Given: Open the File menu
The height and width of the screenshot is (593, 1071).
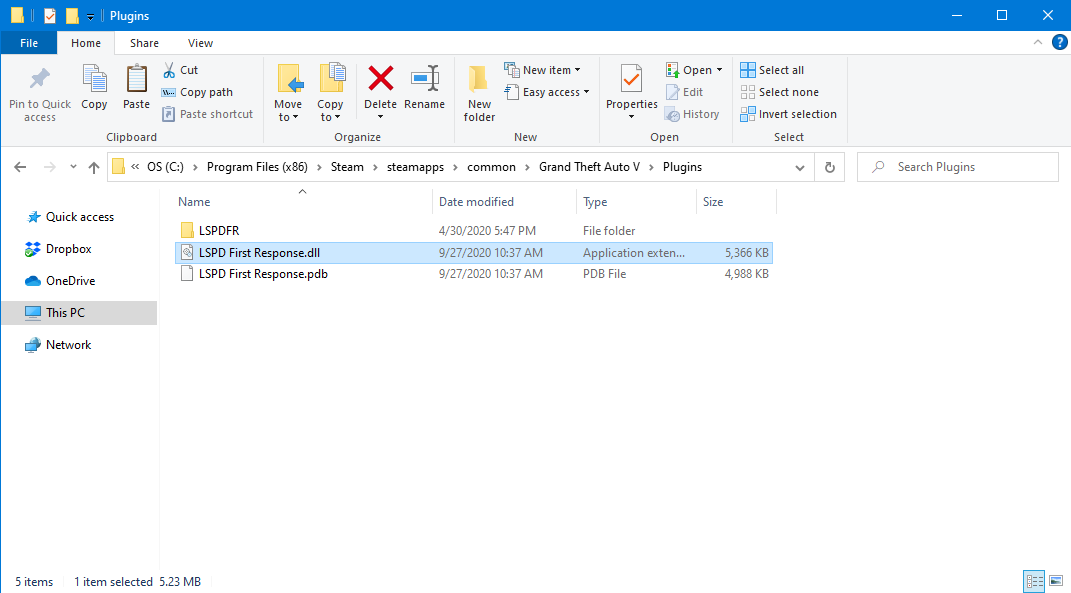Looking at the screenshot, I should (x=29, y=43).
